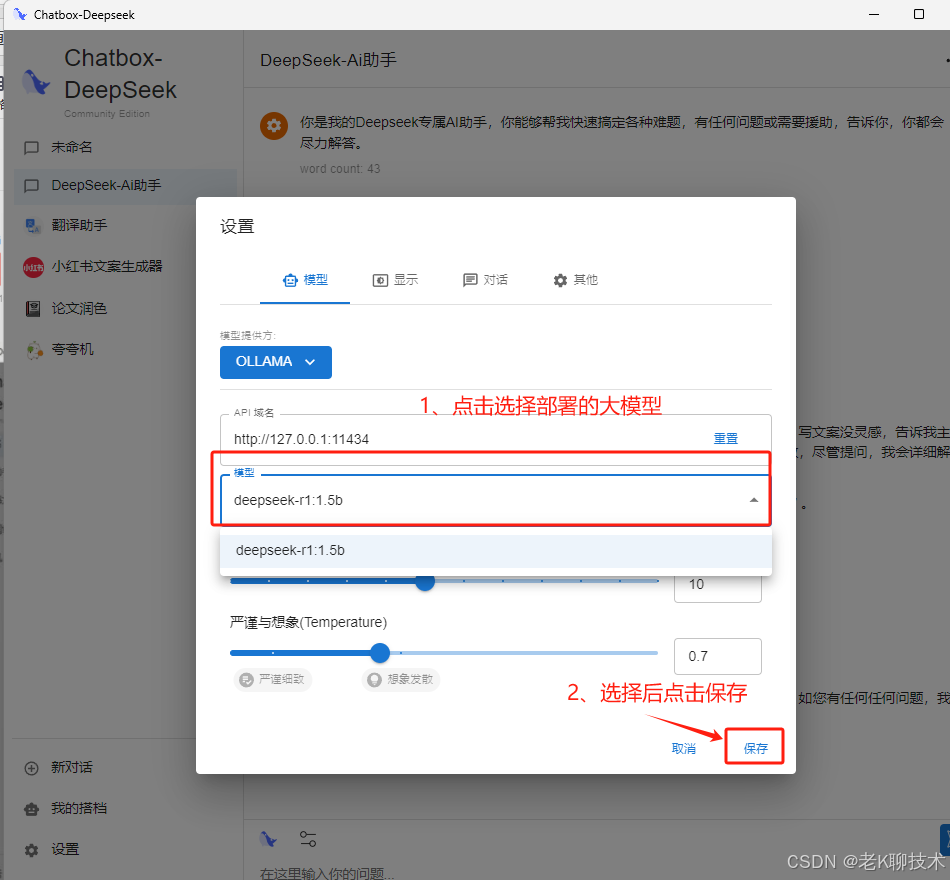Open the 未命名 conversation
This screenshot has width=950, height=880.
tap(124, 147)
